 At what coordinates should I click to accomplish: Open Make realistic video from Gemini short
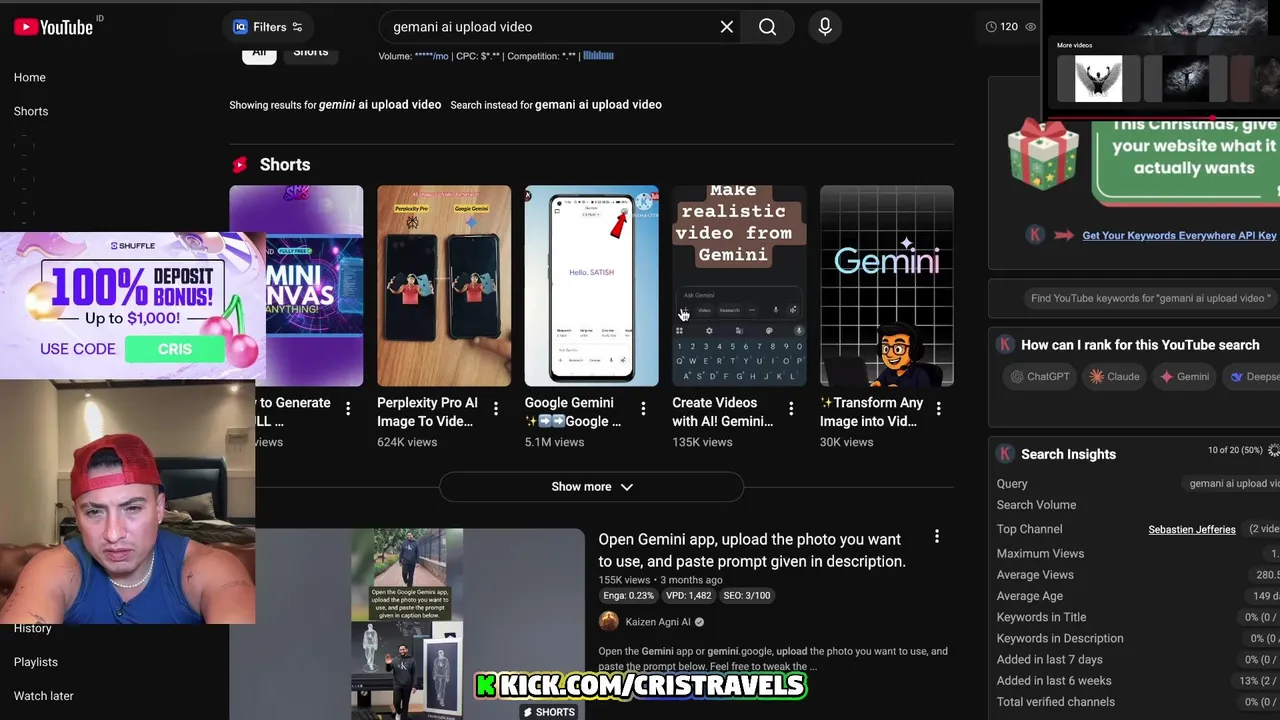(x=739, y=285)
